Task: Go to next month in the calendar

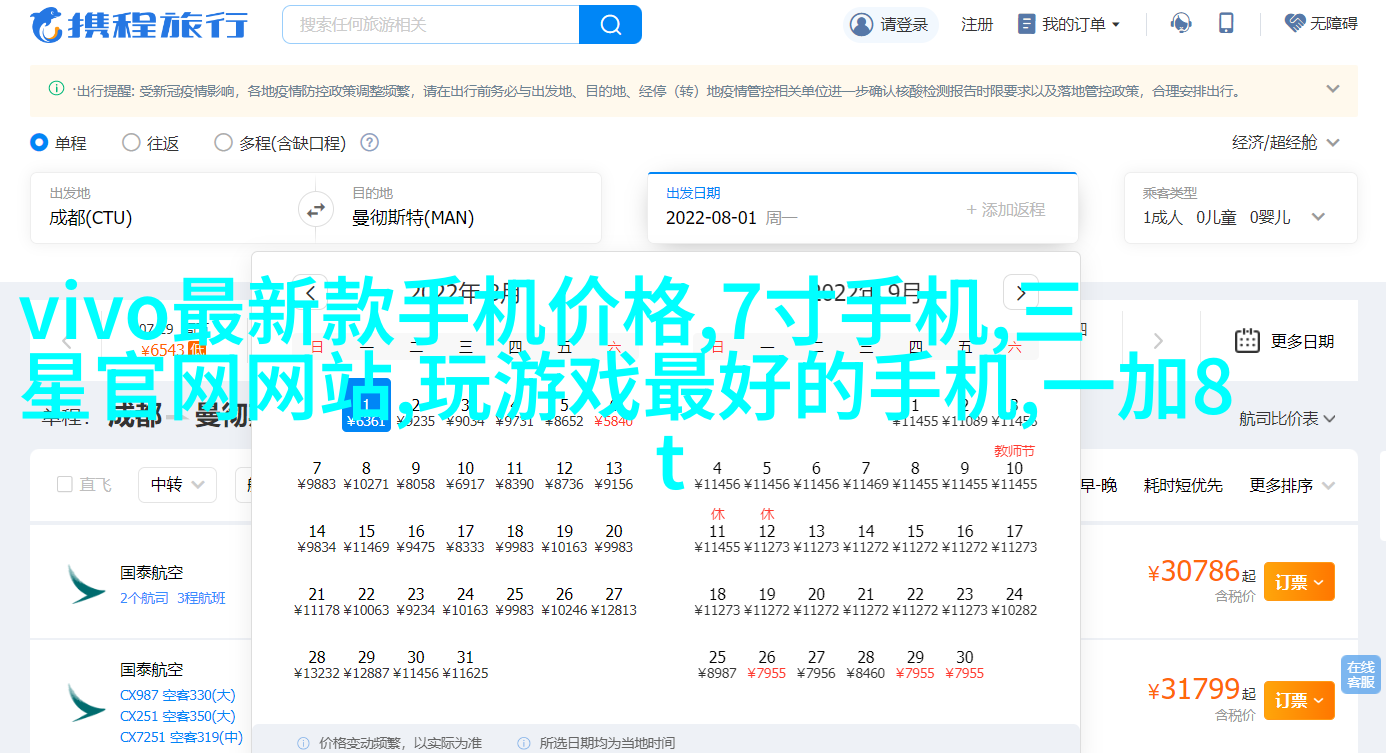Action: tap(1021, 293)
